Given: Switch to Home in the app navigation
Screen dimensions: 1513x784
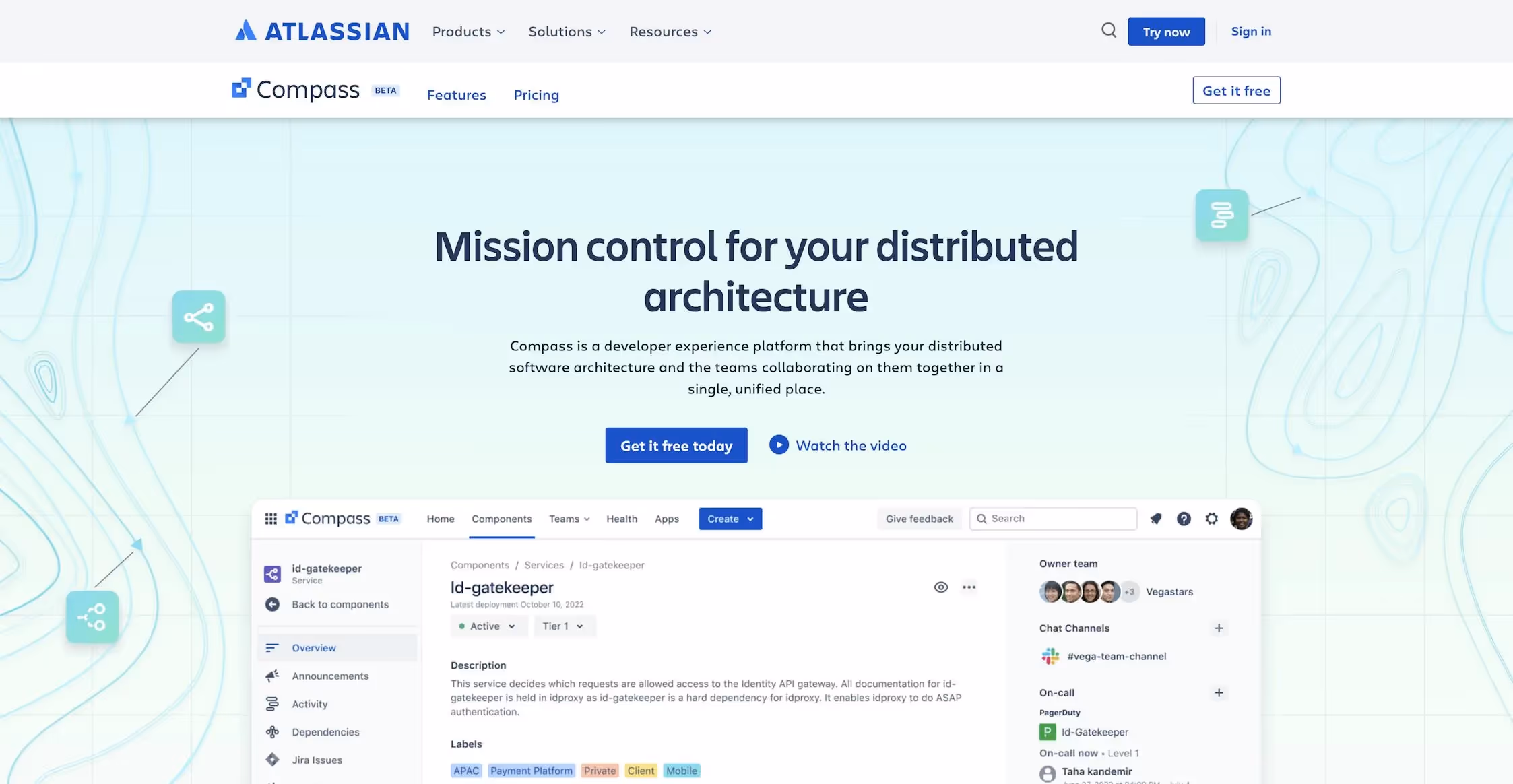Looking at the screenshot, I should (441, 519).
